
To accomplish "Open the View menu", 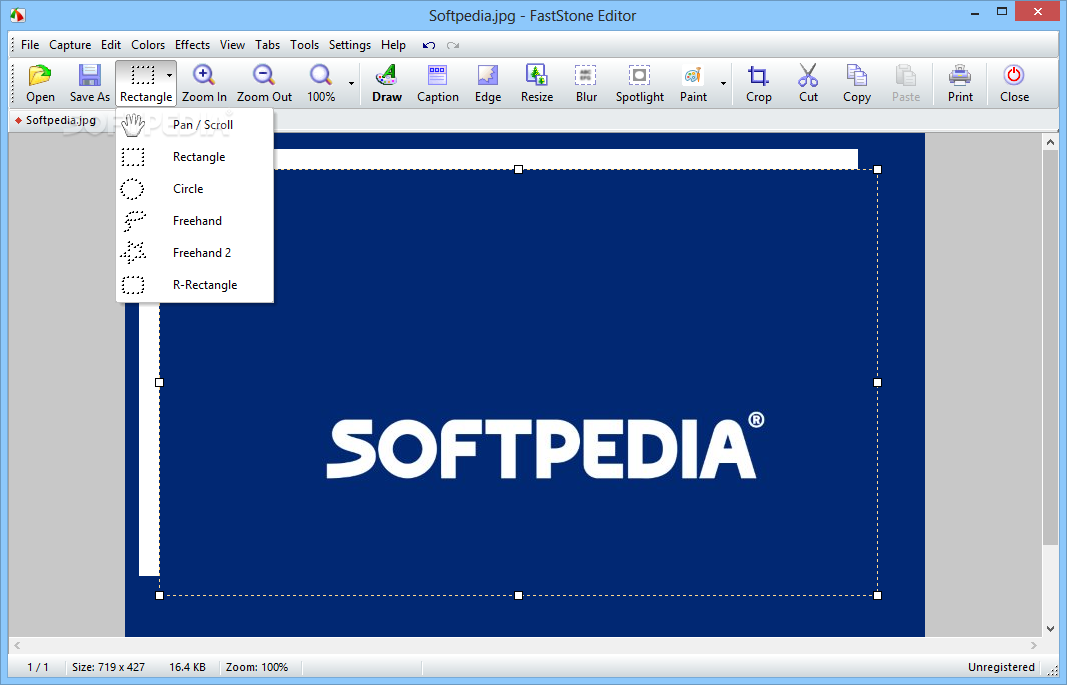I will [x=232, y=45].
